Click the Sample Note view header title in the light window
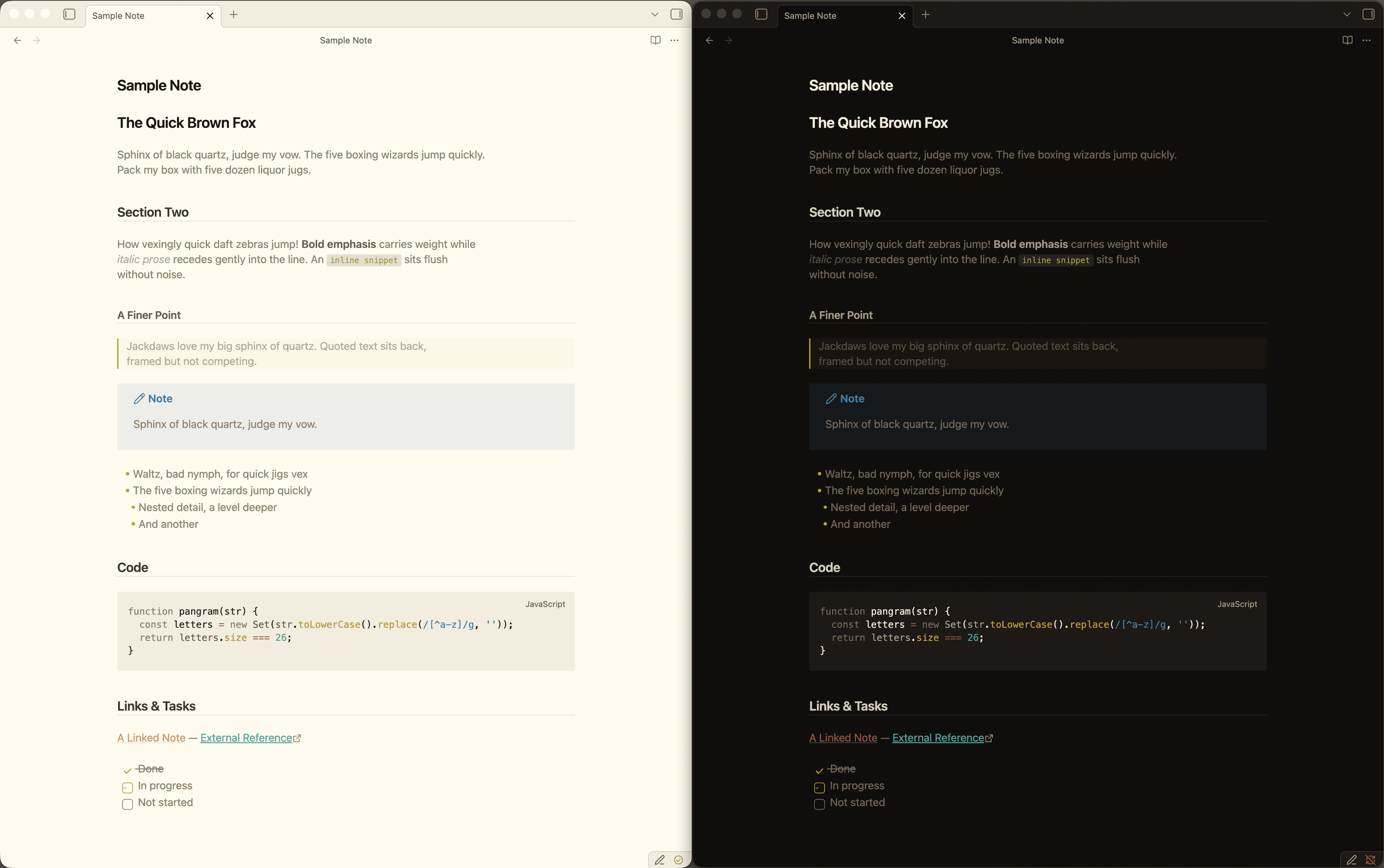 point(346,40)
